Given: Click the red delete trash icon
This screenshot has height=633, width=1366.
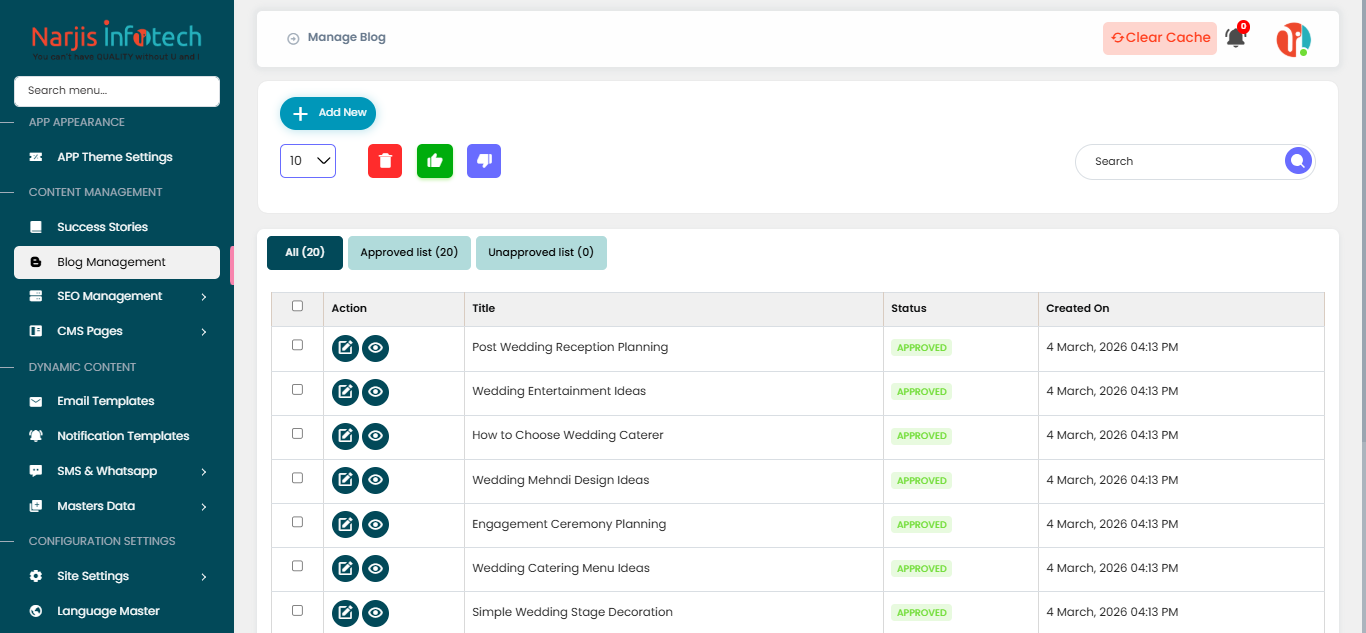Looking at the screenshot, I should tap(385, 161).
